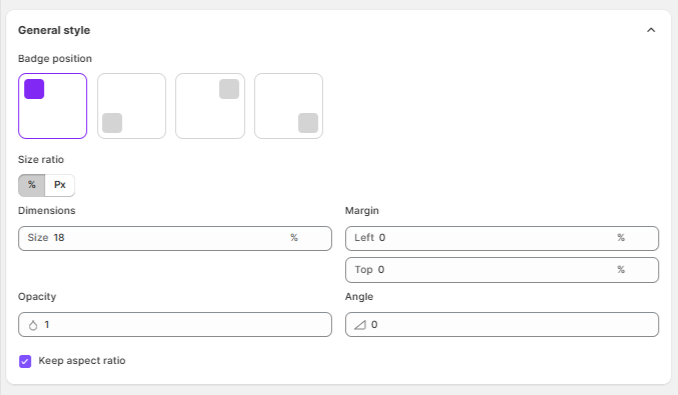
Task: Select the top-left badge position
Action: point(52,106)
